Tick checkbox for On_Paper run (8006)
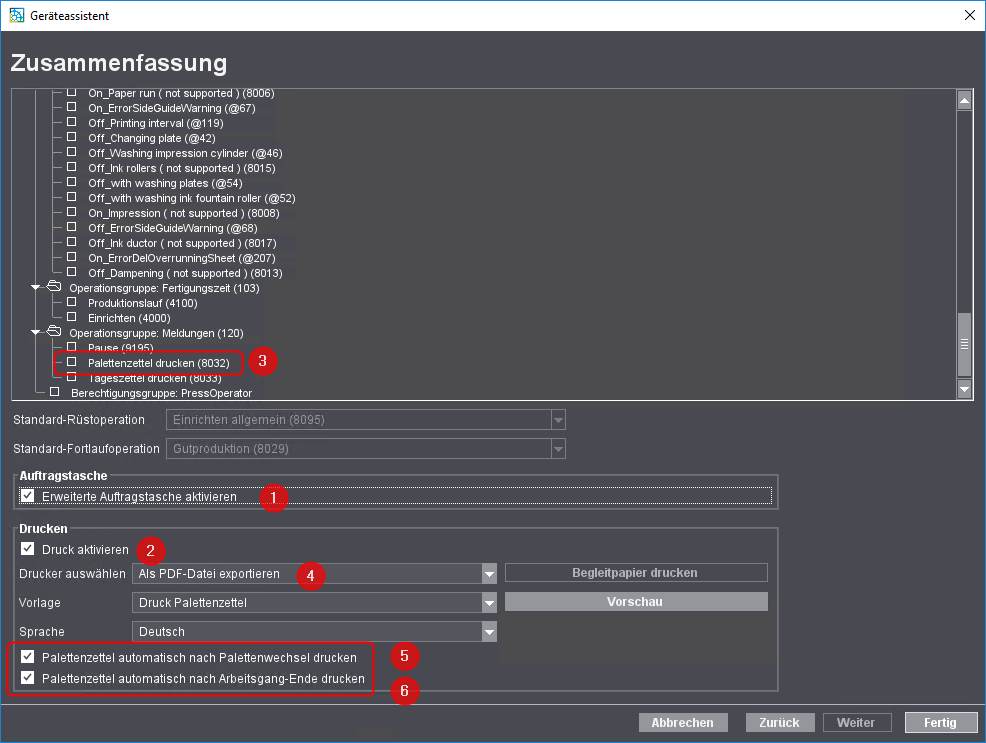986x743 pixels. point(72,92)
